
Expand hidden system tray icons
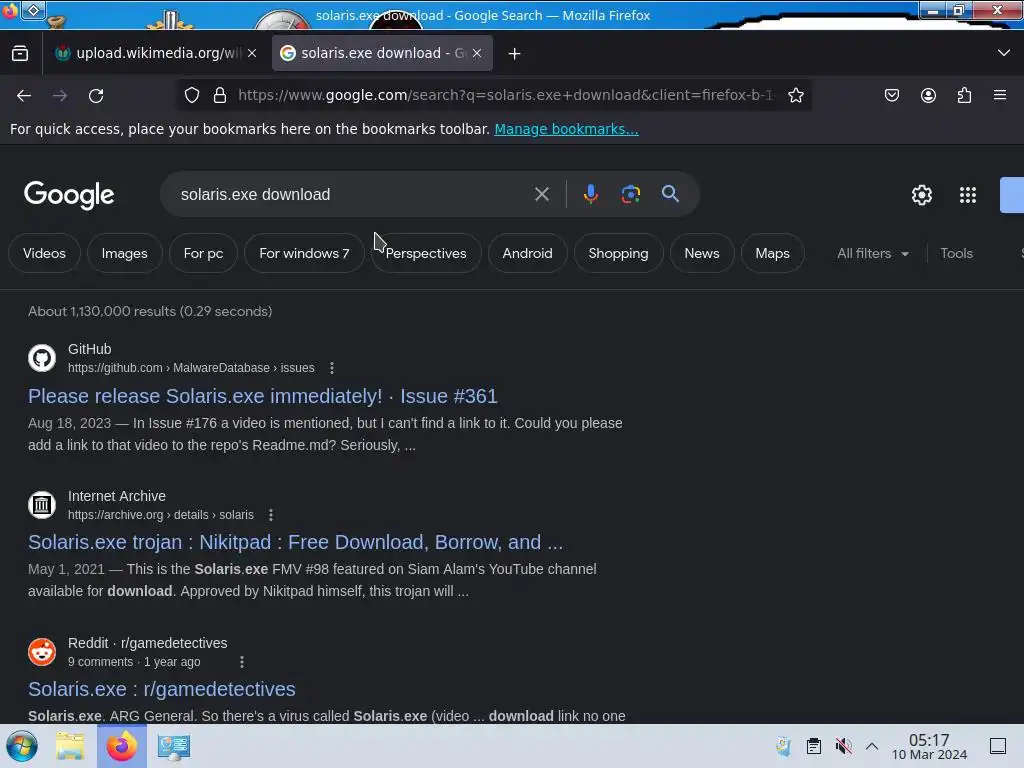(872, 746)
